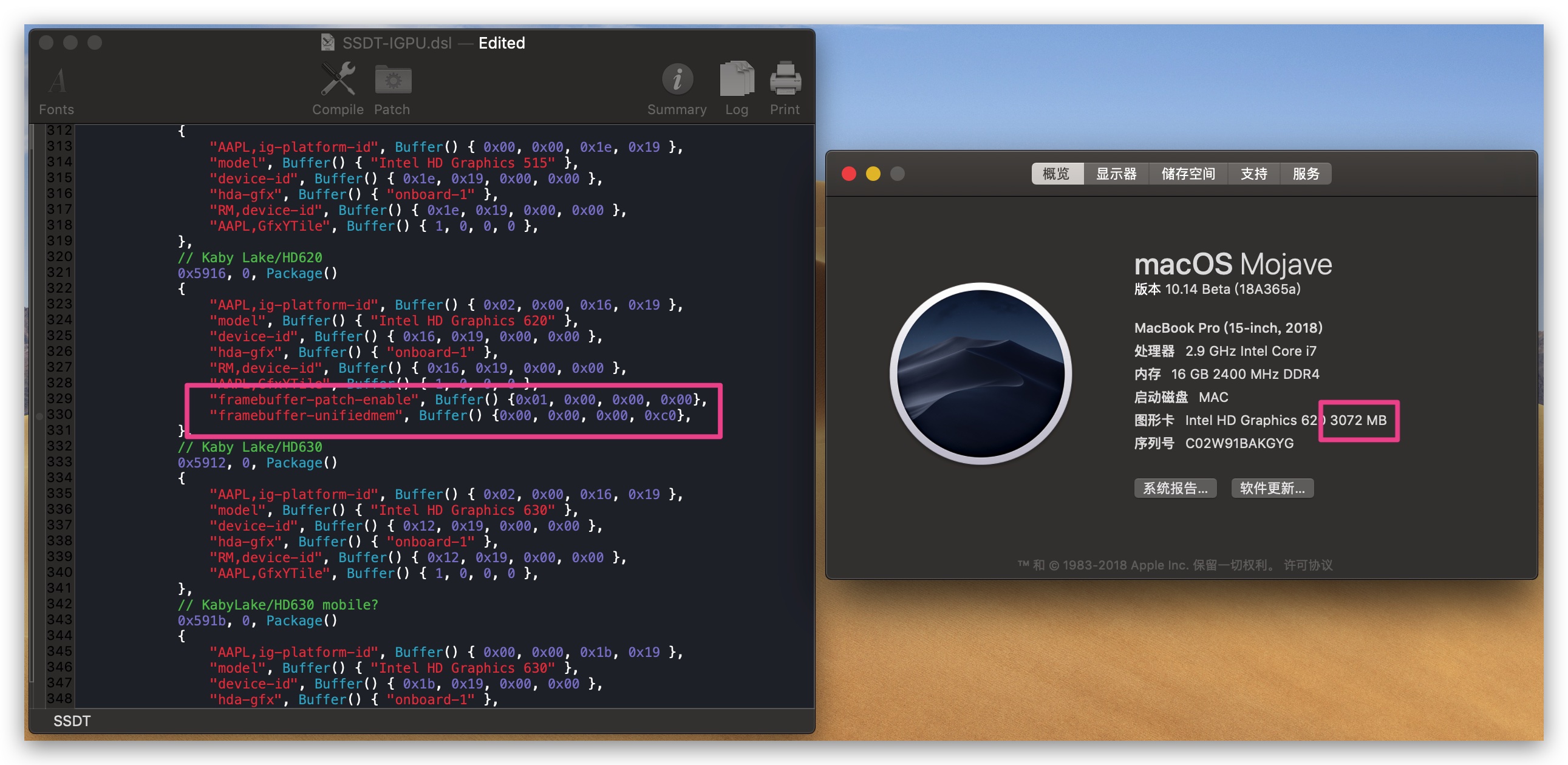This screenshot has width=1568, height=765.
Task: Click the SSDT label in the status bar
Action: tap(72, 721)
